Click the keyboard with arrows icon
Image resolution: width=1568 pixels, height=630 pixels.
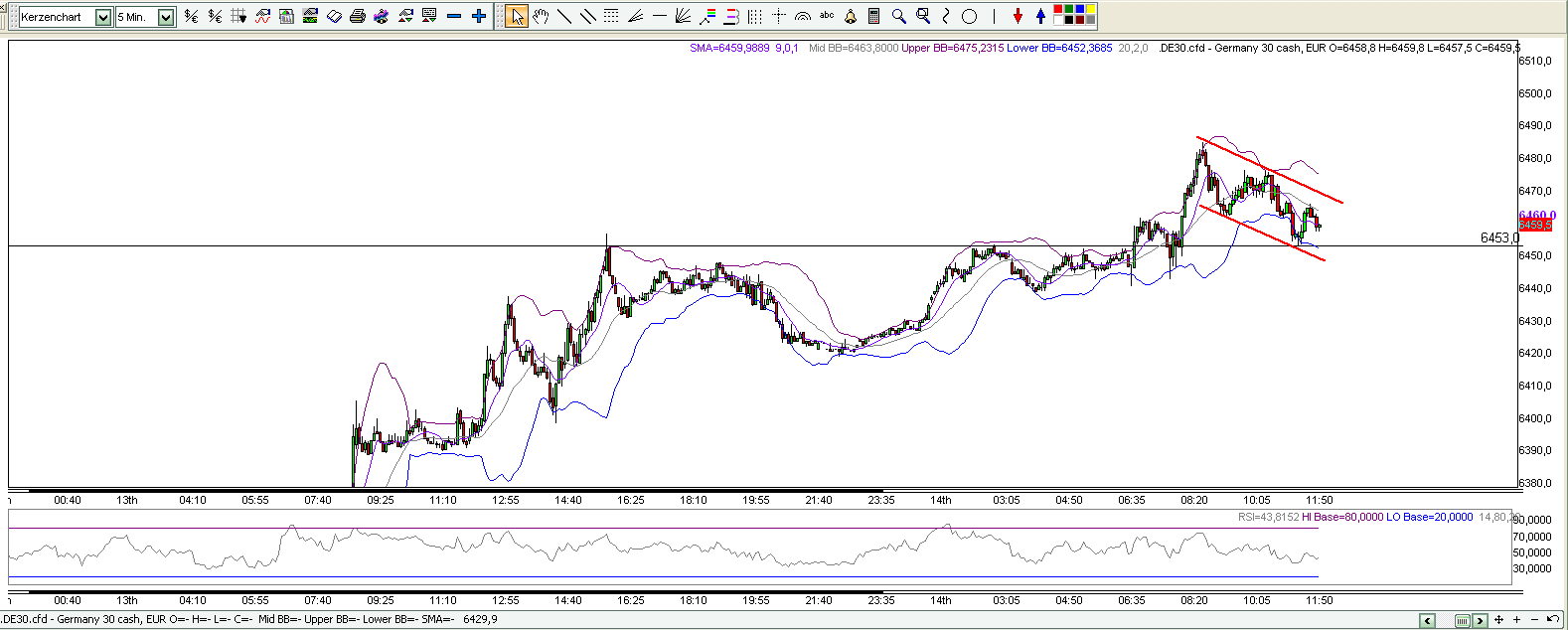(429, 16)
